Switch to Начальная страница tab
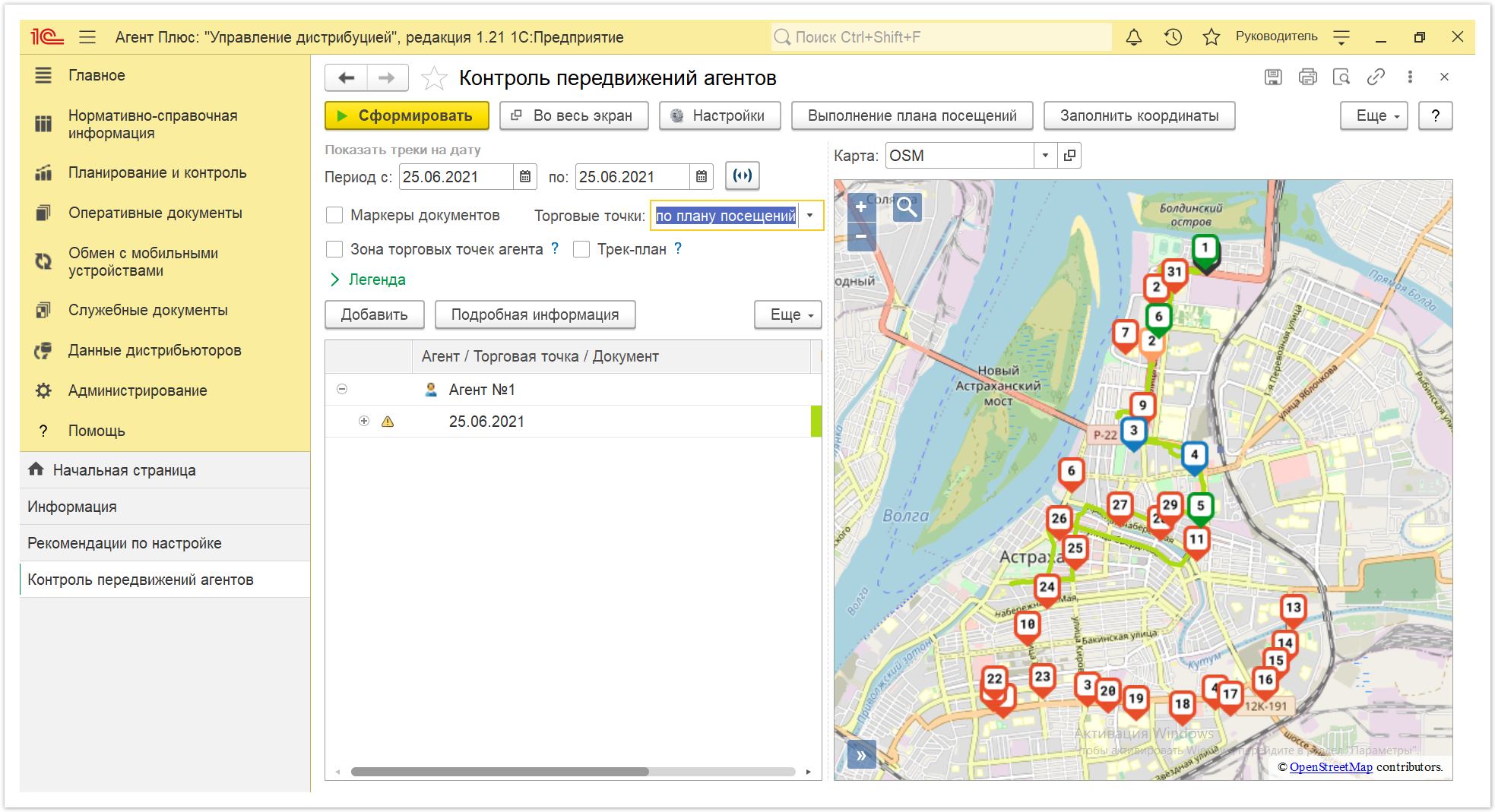Screen dimensions: 1495x812 tap(165, 470)
